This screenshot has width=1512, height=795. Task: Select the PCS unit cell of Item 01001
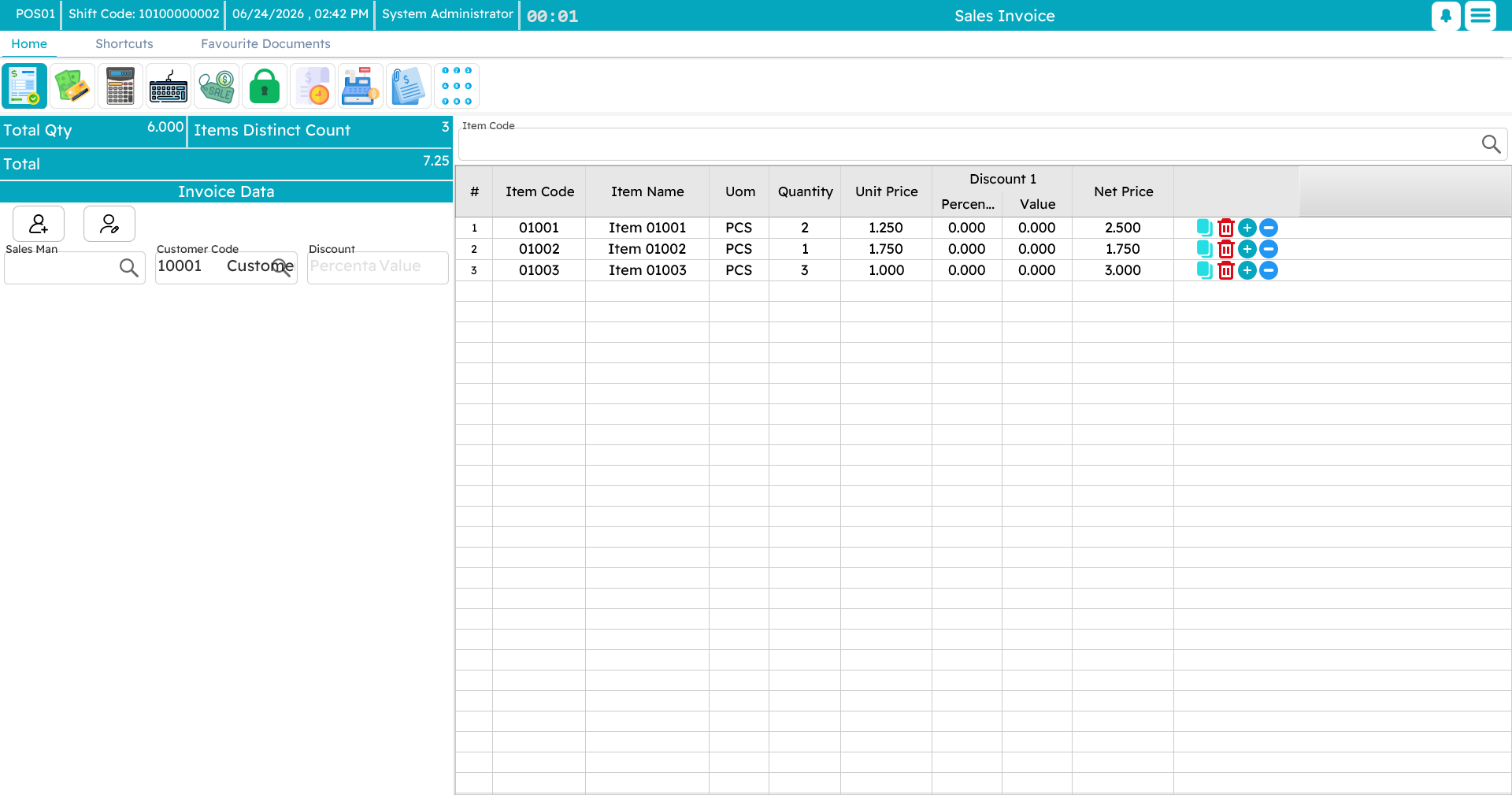pyautogui.click(x=739, y=228)
